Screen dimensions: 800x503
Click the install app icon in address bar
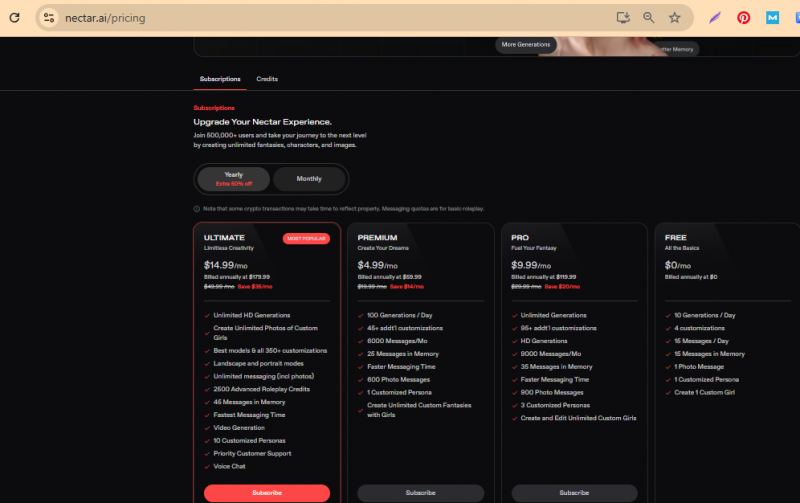(623, 18)
